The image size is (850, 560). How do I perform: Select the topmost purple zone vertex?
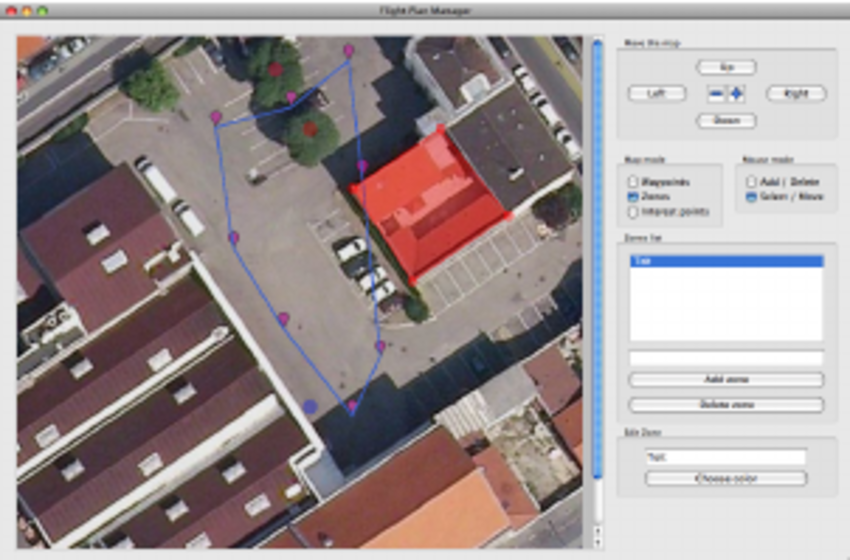click(x=349, y=50)
